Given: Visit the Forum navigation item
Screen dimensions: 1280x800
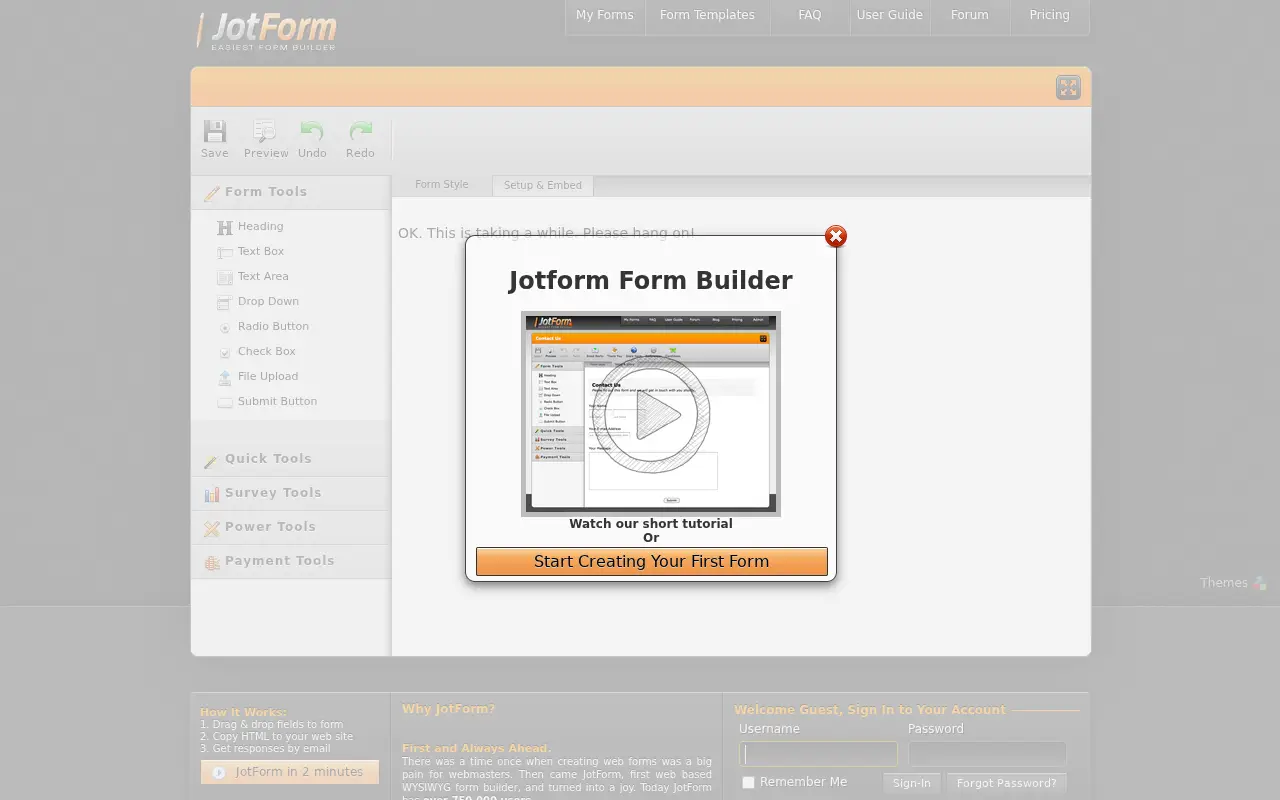Looking at the screenshot, I should 970,16.
